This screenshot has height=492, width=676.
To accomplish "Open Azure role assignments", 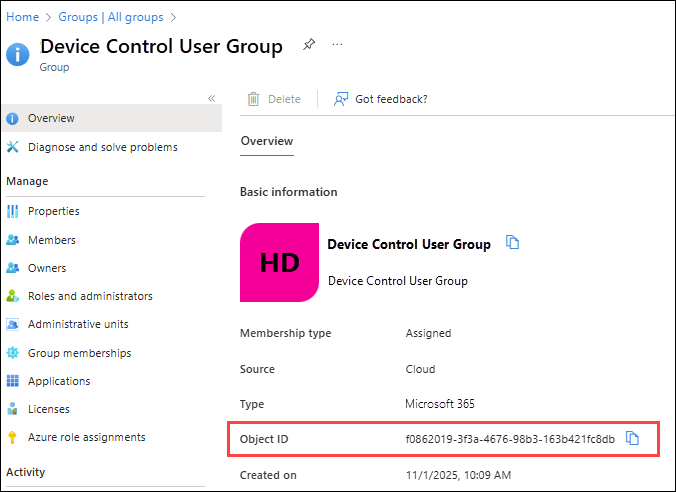I will coord(86,437).
